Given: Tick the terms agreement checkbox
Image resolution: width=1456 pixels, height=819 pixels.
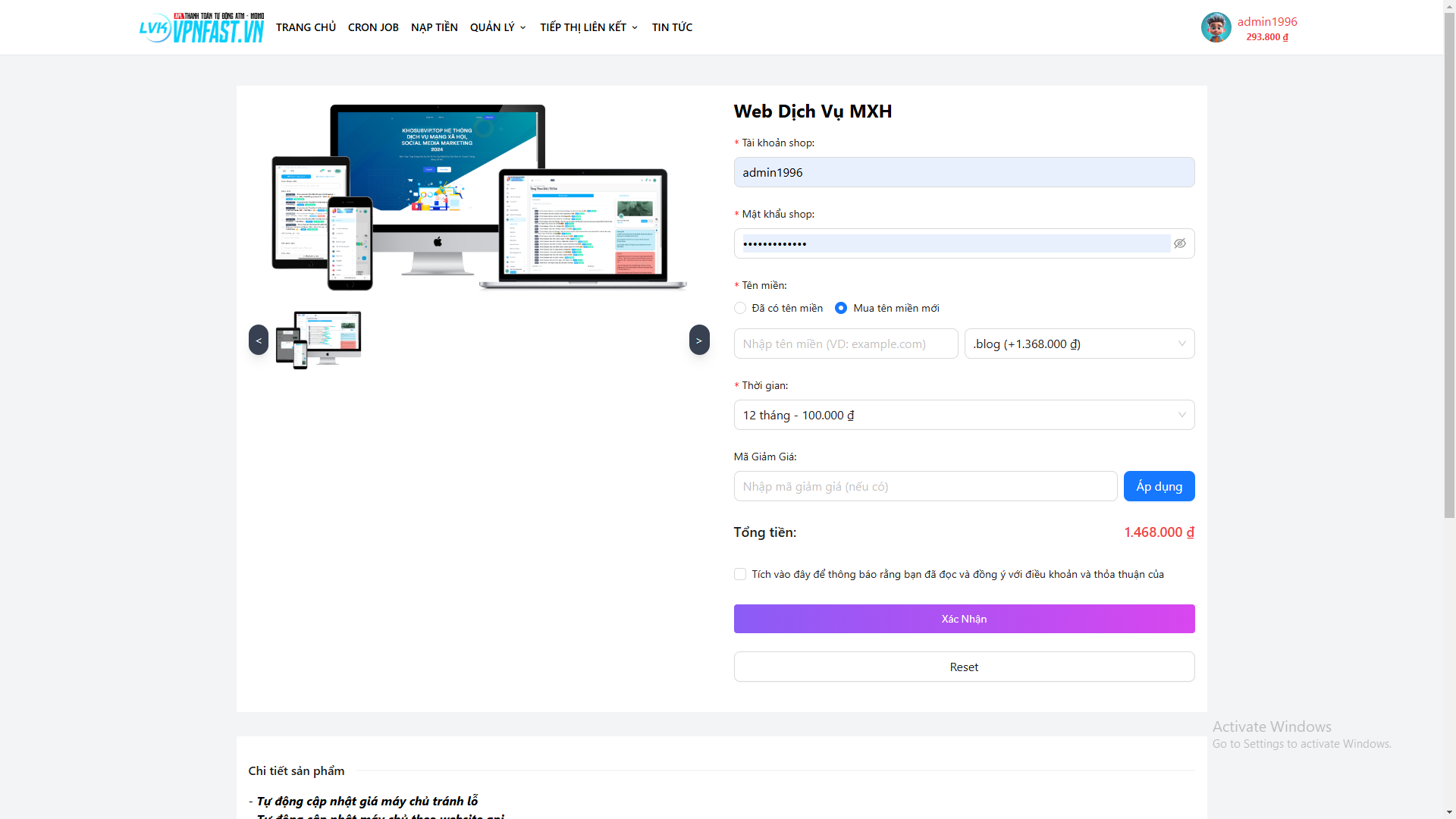Looking at the screenshot, I should point(740,574).
